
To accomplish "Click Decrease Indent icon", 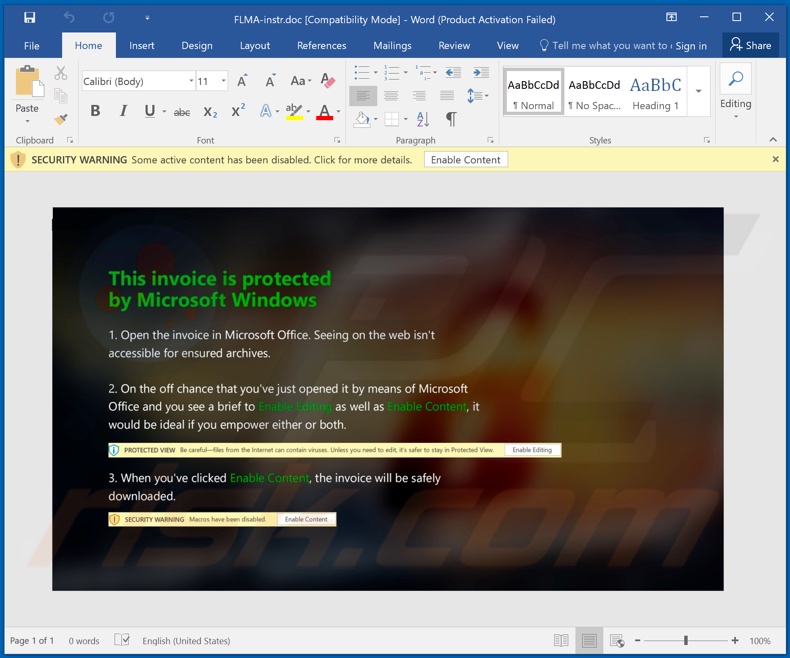I will [x=453, y=73].
